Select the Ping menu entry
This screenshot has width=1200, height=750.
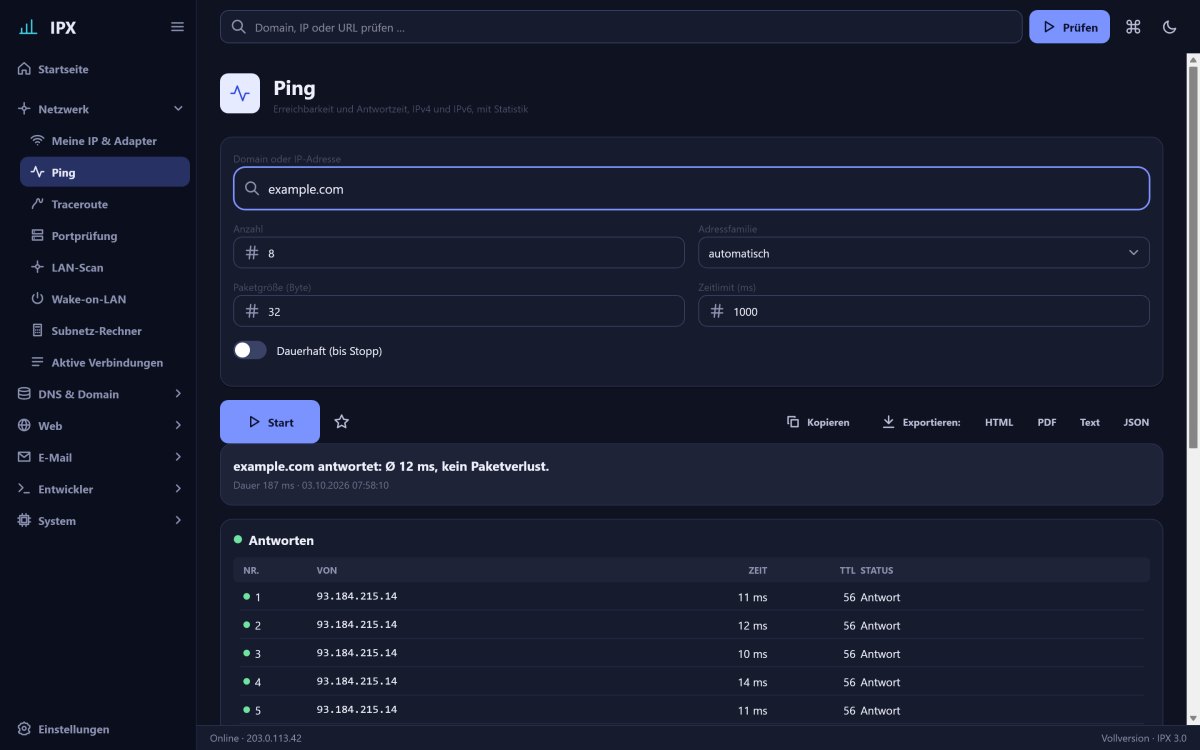click(104, 172)
